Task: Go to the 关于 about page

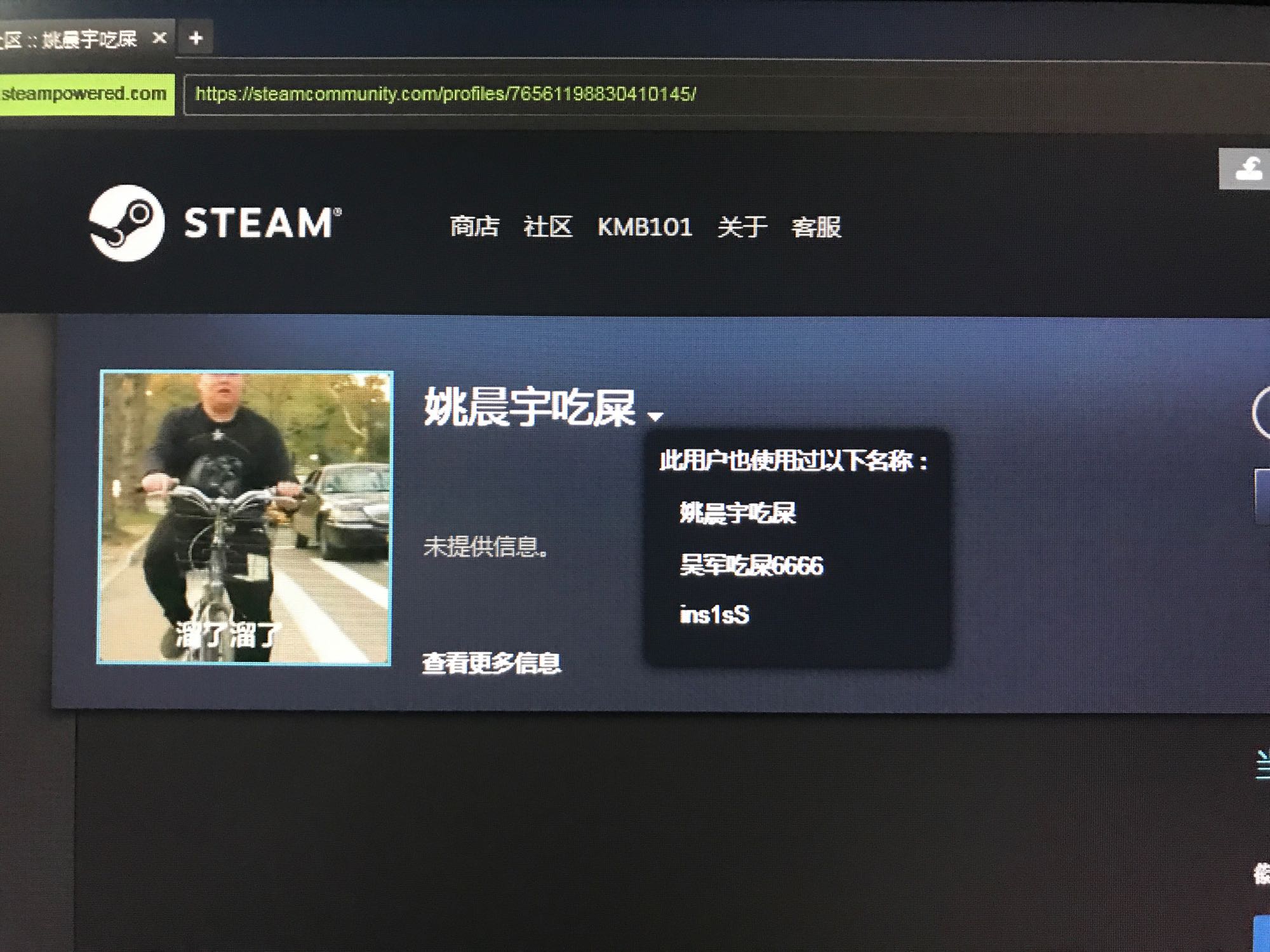Action: 742,227
